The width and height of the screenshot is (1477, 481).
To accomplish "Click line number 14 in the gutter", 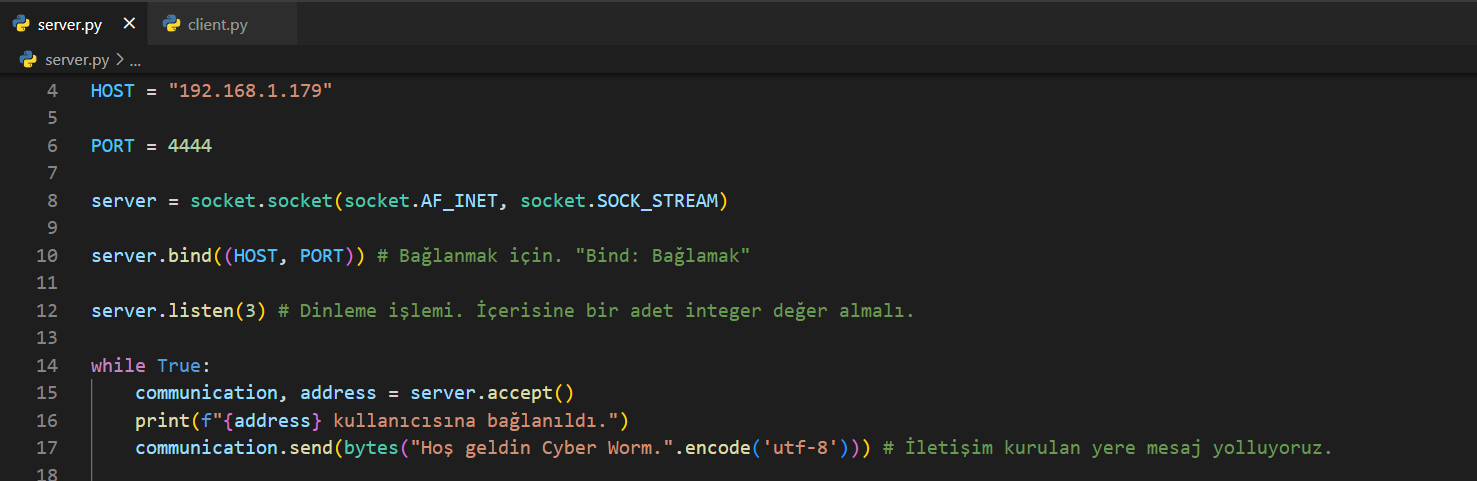I will tap(47, 365).
